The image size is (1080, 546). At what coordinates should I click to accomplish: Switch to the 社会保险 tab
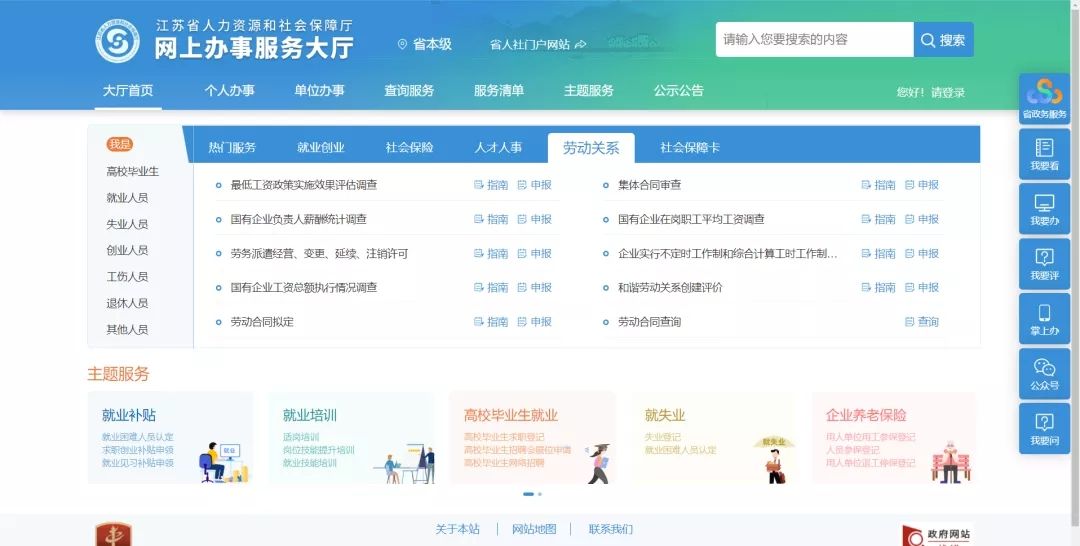point(409,148)
